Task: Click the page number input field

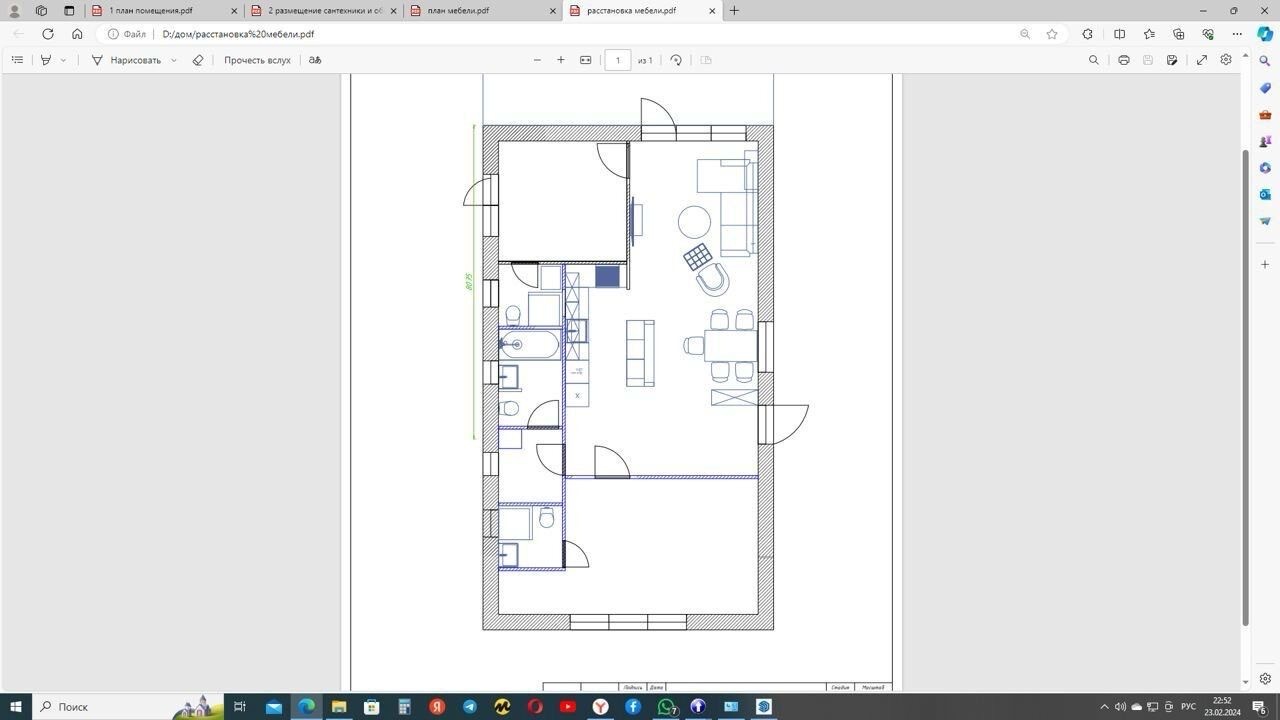Action: 617,60
